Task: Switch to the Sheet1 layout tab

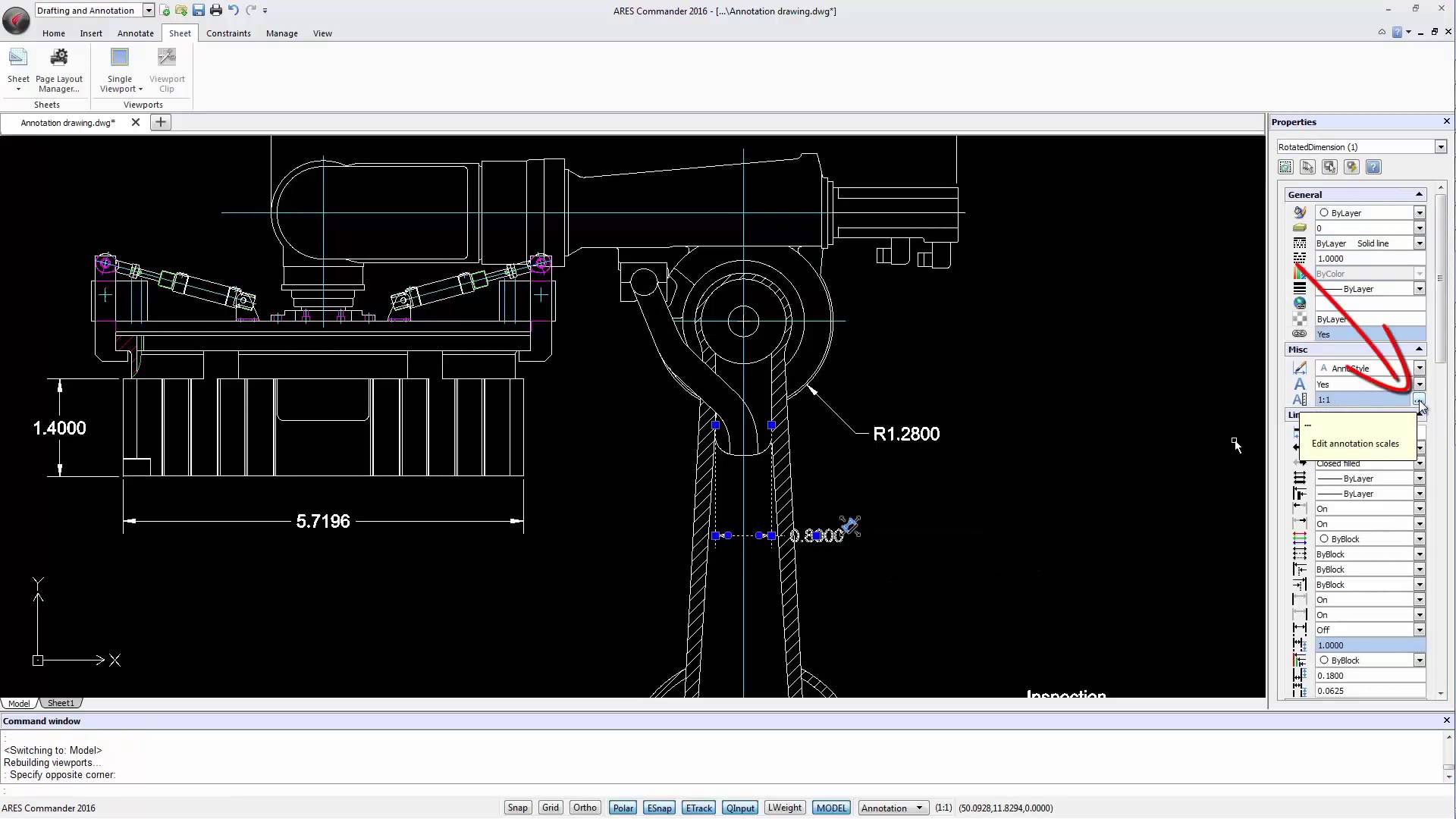Action: point(61,703)
